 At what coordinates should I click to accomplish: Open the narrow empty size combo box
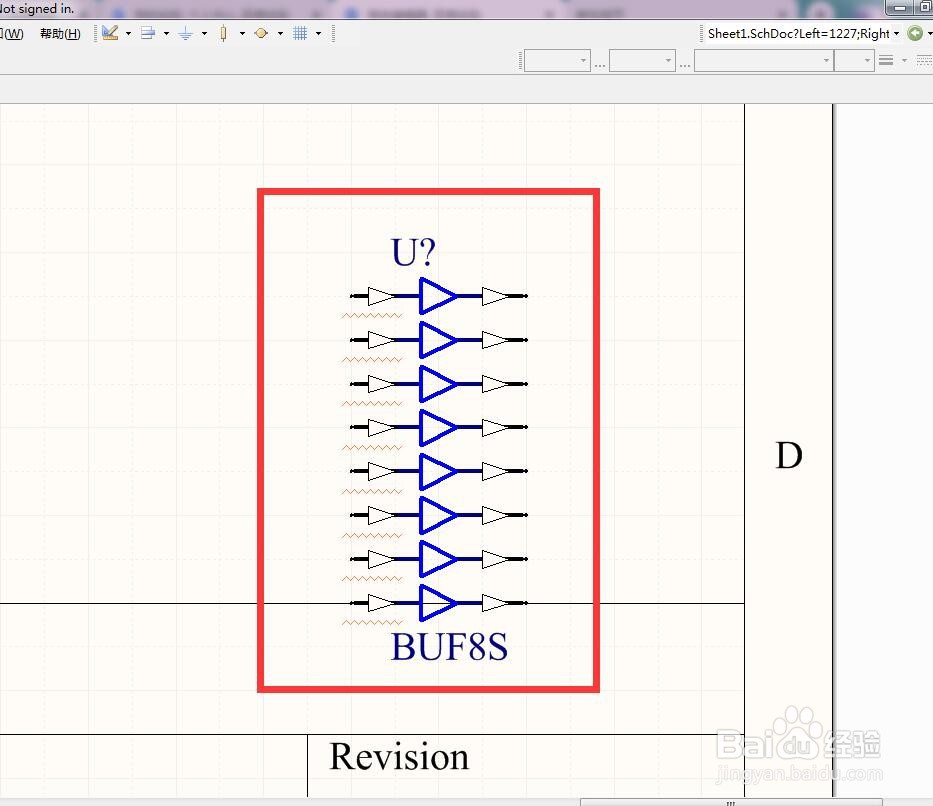(x=854, y=61)
